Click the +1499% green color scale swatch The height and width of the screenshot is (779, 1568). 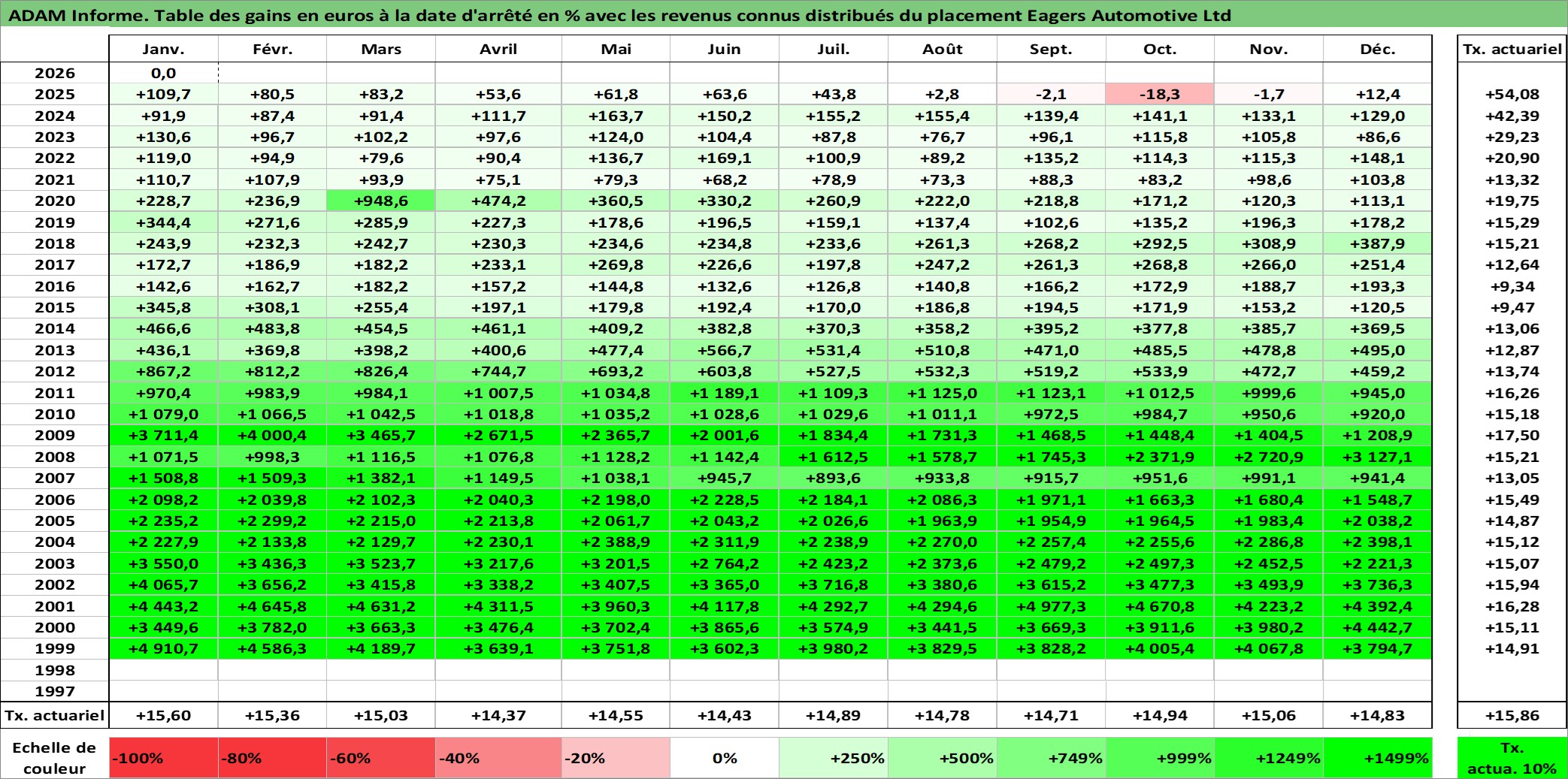(1378, 758)
